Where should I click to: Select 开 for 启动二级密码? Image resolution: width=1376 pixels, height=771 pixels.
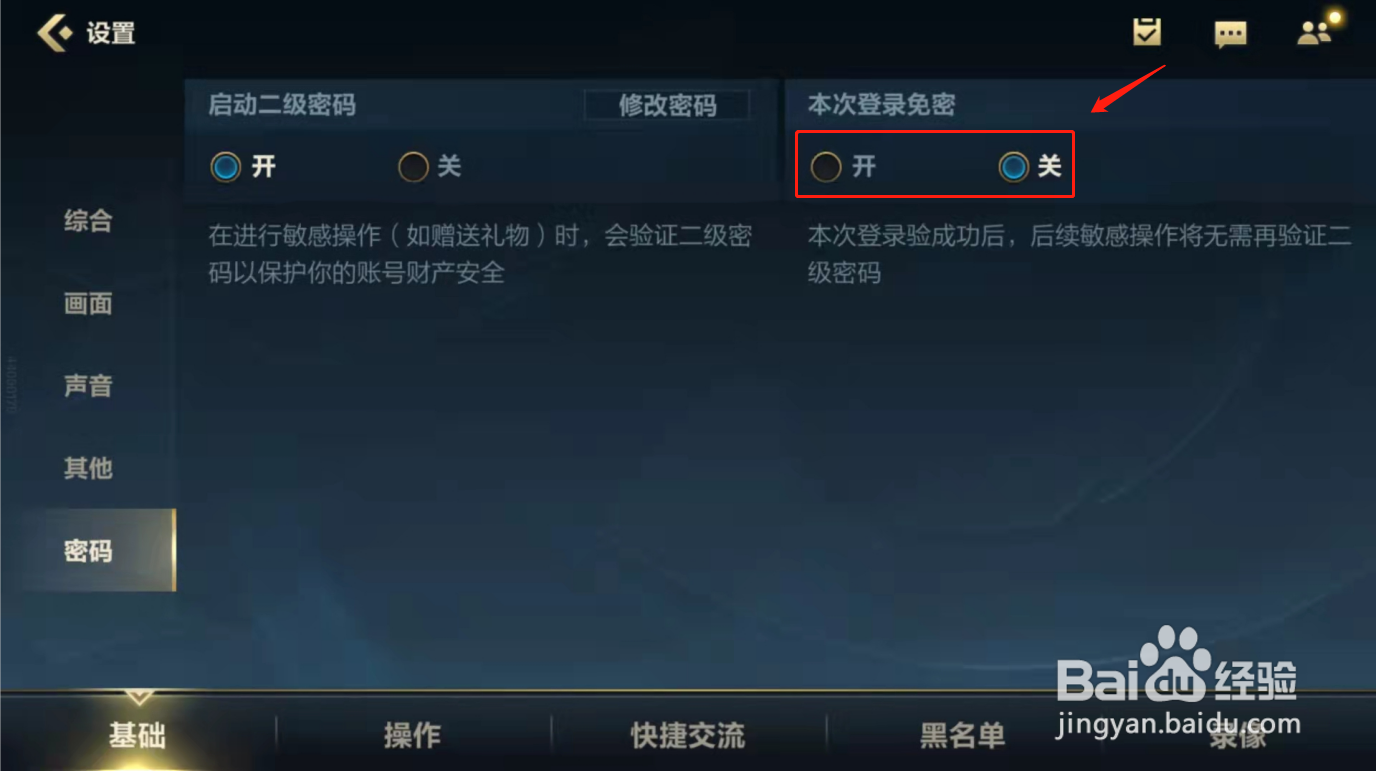tap(242, 167)
